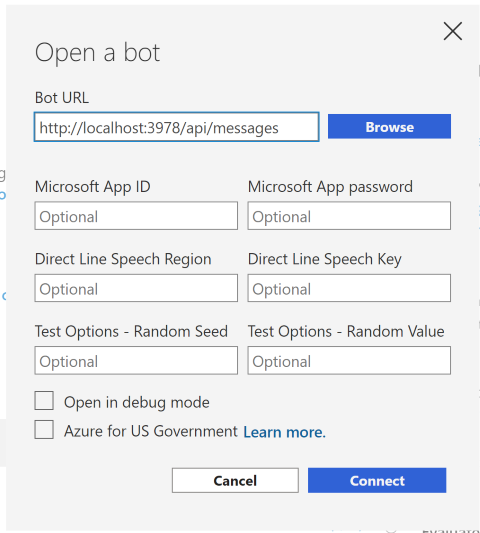Click the "Open a bot" dialog heading
This screenshot has height=533, width=480.
tap(97, 53)
